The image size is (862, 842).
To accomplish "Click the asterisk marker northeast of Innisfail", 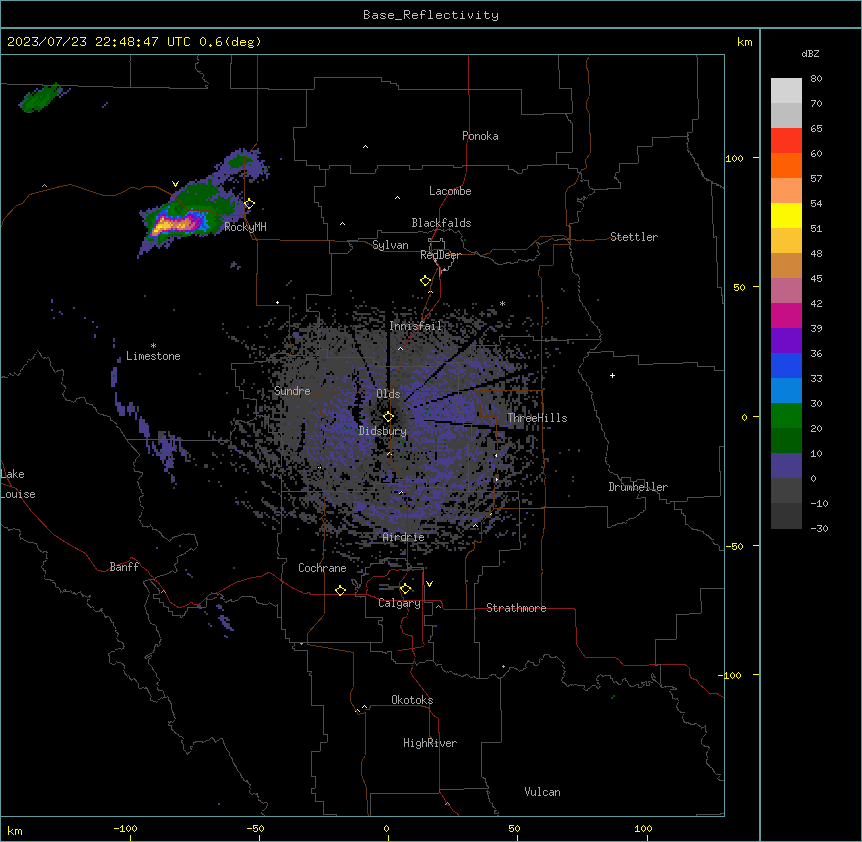I will point(502,303).
